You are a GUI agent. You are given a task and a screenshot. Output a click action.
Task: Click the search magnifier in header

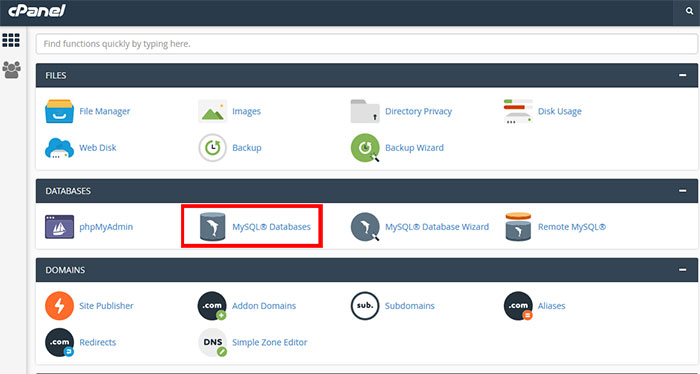pos(689,12)
